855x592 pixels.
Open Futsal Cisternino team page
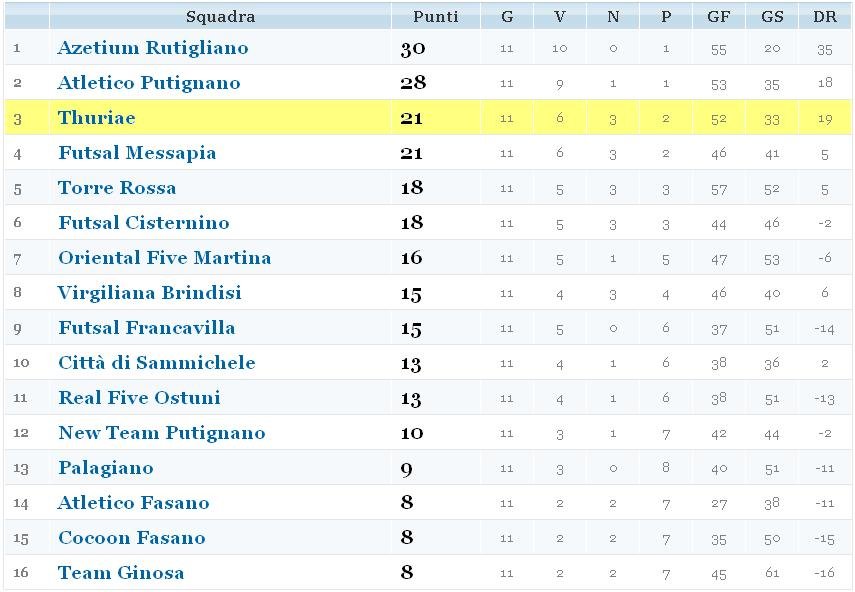pyautogui.click(x=143, y=222)
